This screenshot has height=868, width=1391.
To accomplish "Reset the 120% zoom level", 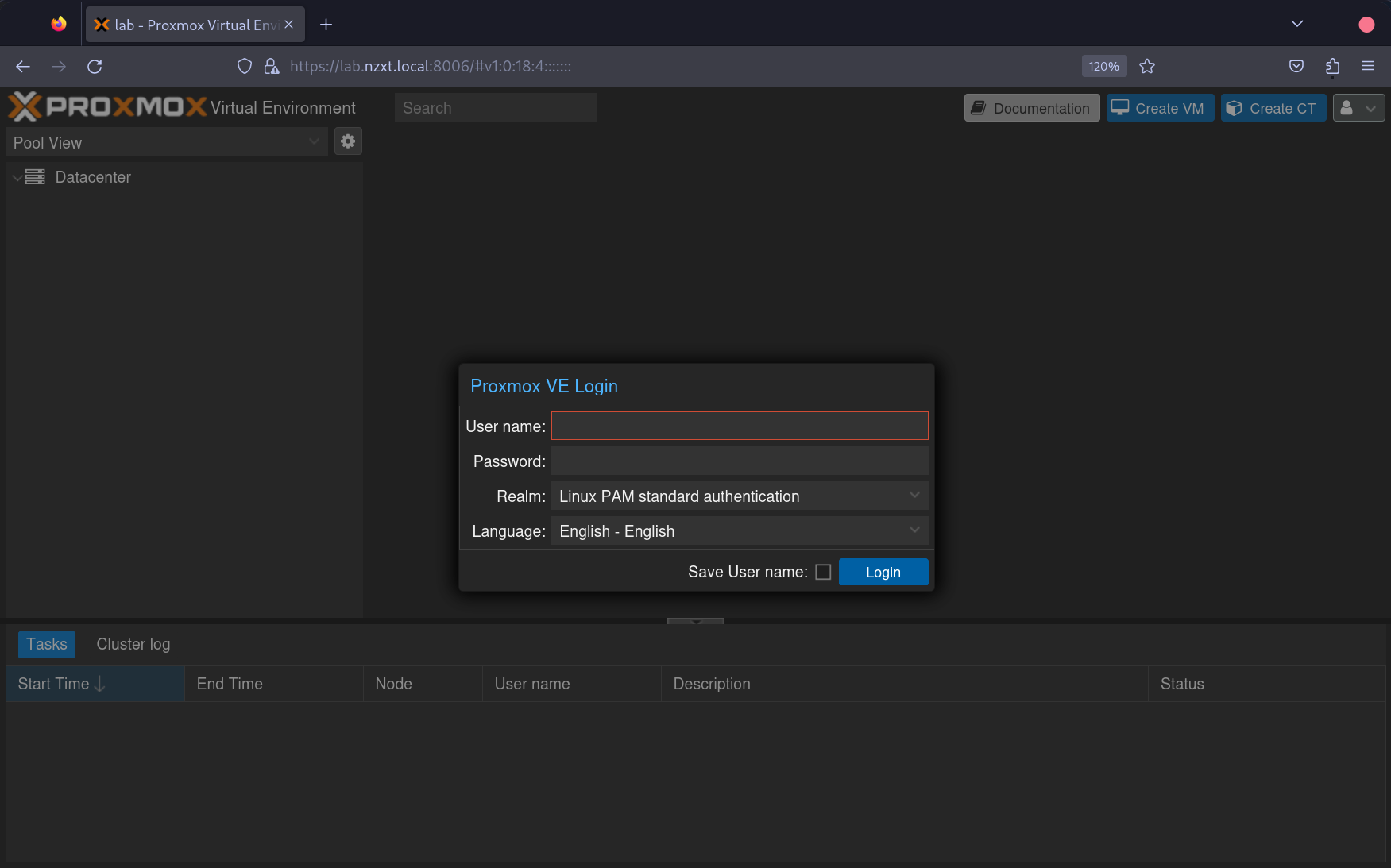I will (x=1104, y=67).
